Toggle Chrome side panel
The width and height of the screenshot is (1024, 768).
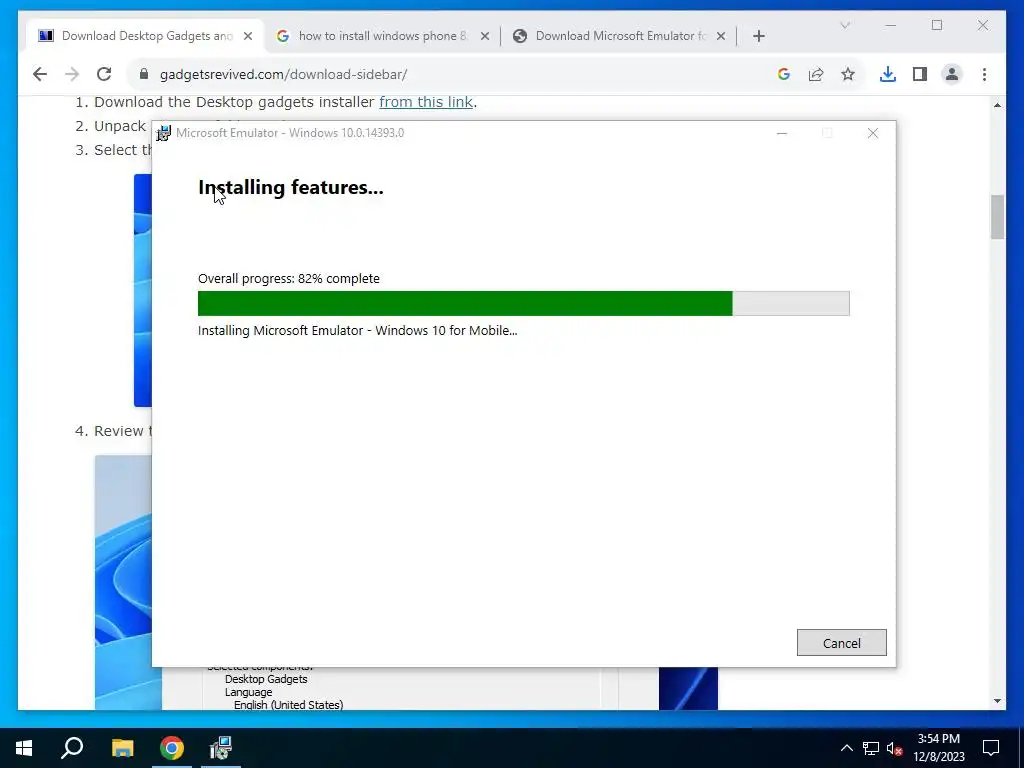[x=920, y=74]
